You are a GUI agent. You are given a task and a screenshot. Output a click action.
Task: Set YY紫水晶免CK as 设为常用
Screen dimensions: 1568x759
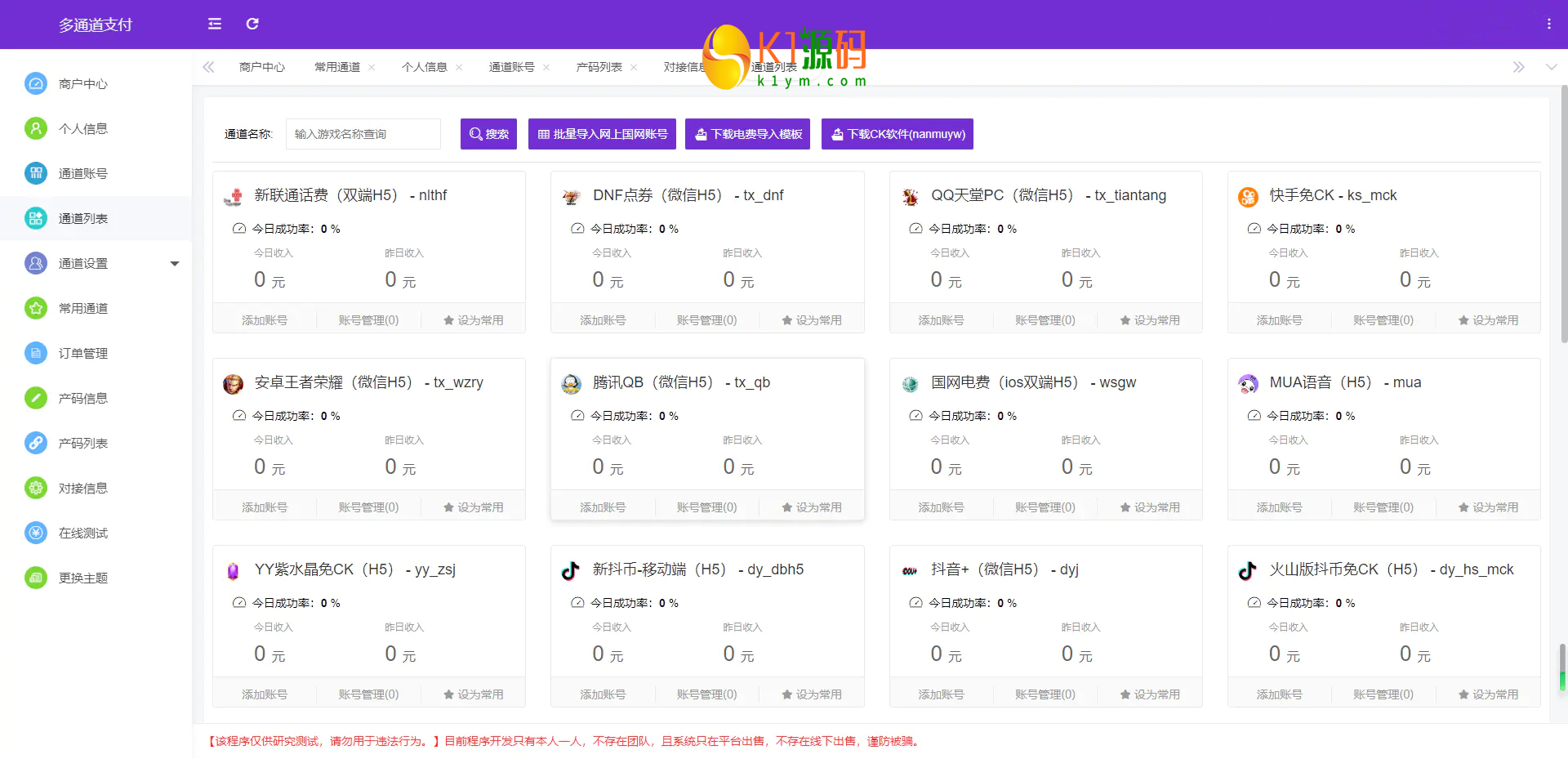tap(474, 694)
